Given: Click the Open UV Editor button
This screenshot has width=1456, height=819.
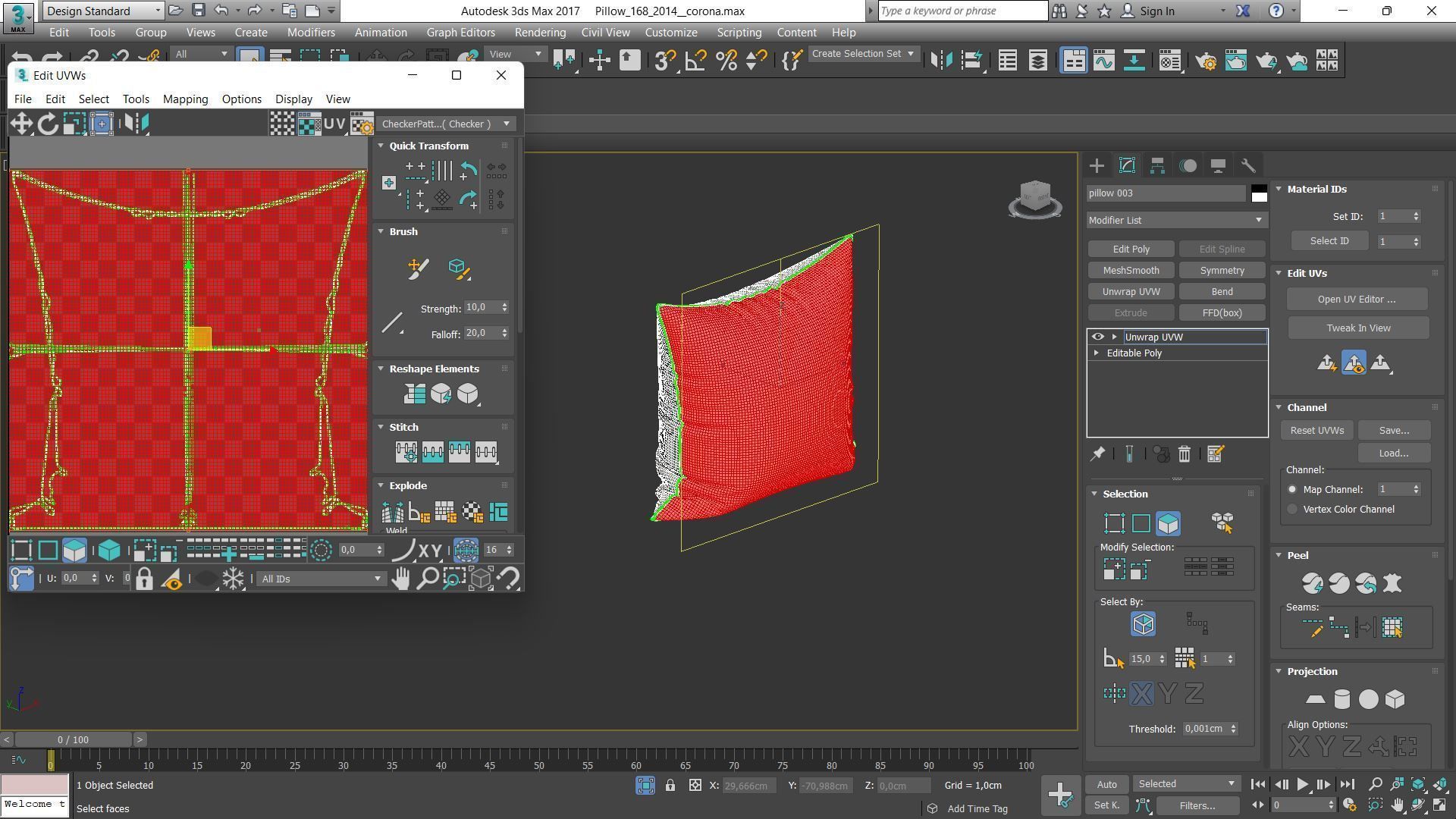Looking at the screenshot, I should [1356, 300].
